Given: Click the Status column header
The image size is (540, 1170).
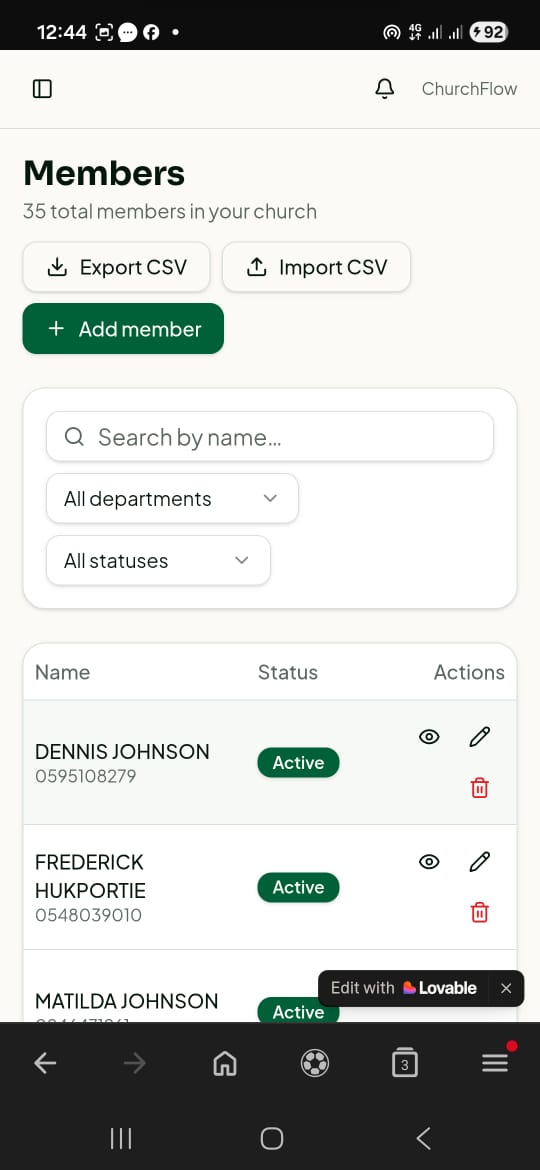Looking at the screenshot, I should (x=288, y=672).
